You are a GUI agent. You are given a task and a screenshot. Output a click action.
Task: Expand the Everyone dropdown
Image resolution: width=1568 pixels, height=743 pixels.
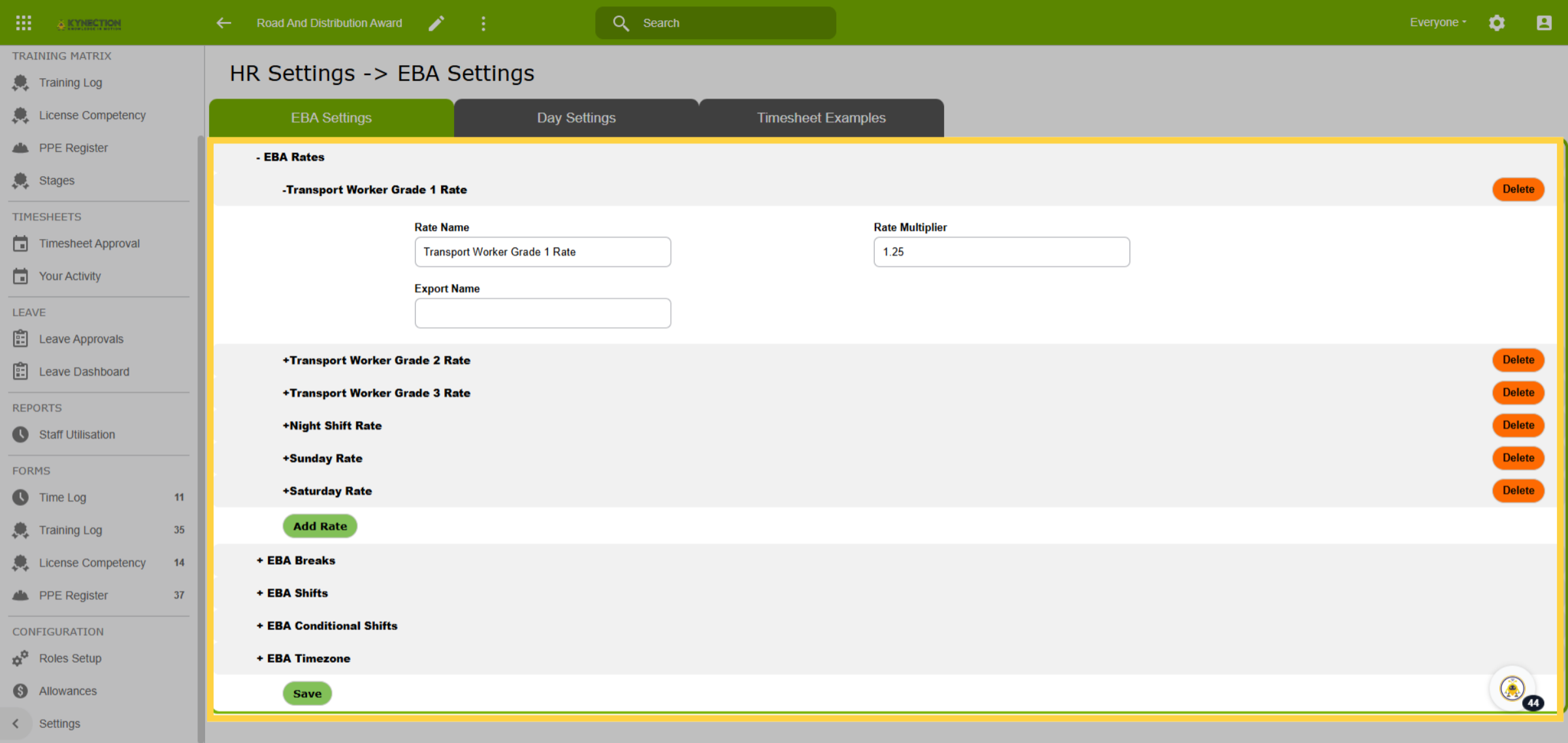point(1438,22)
